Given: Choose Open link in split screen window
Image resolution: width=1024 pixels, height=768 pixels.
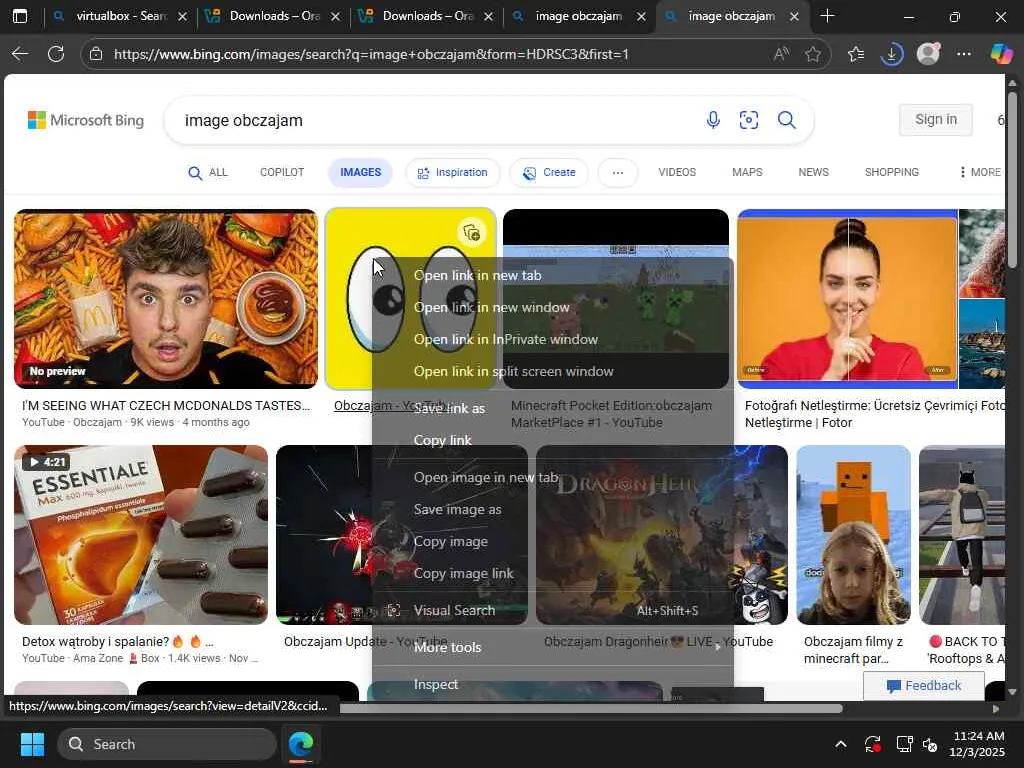Looking at the screenshot, I should pyautogui.click(x=552, y=372).
